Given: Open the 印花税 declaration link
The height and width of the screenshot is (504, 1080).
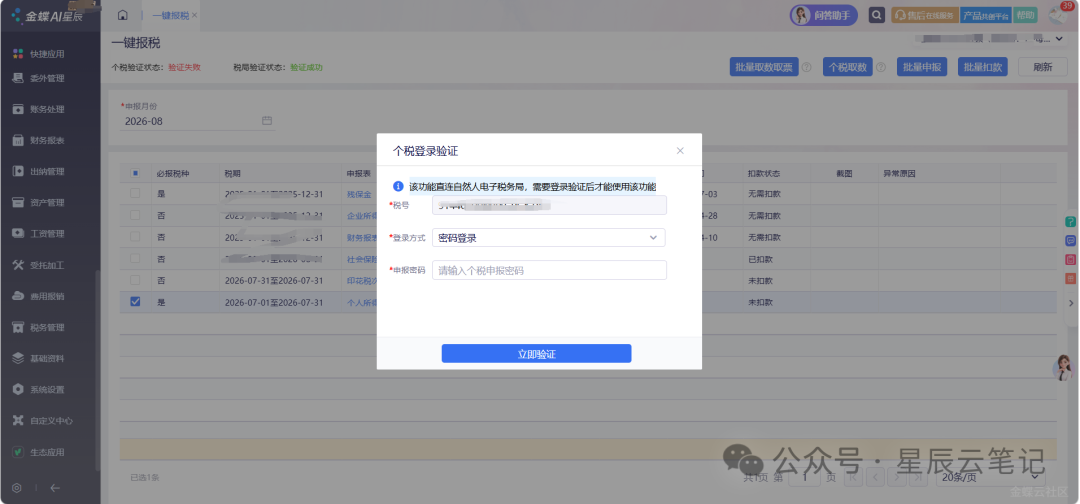Looking at the screenshot, I should pyautogui.click(x=362, y=281).
